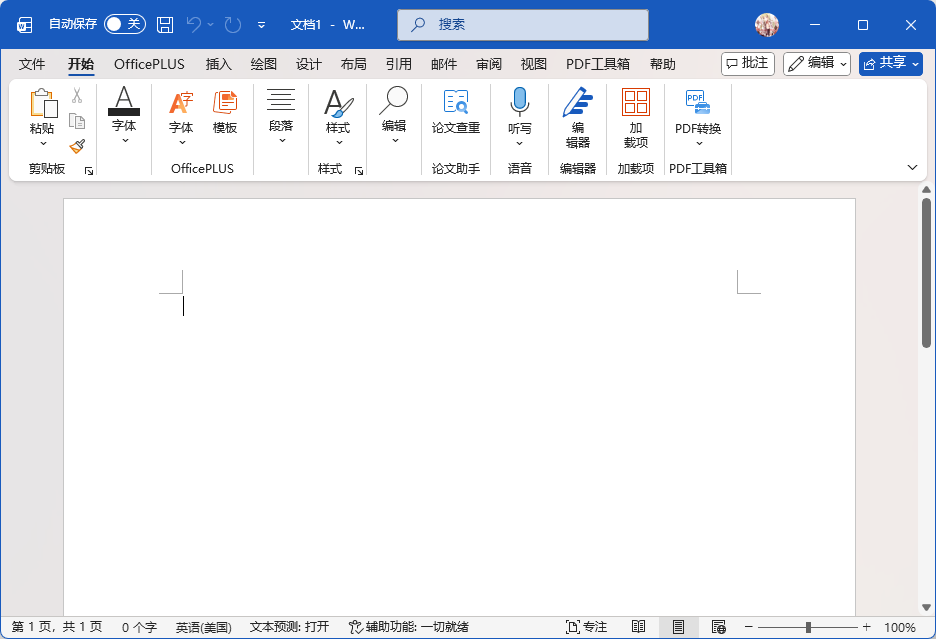
Task: Open the 剪贴板 dialog launcher
Action: pos(89,171)
